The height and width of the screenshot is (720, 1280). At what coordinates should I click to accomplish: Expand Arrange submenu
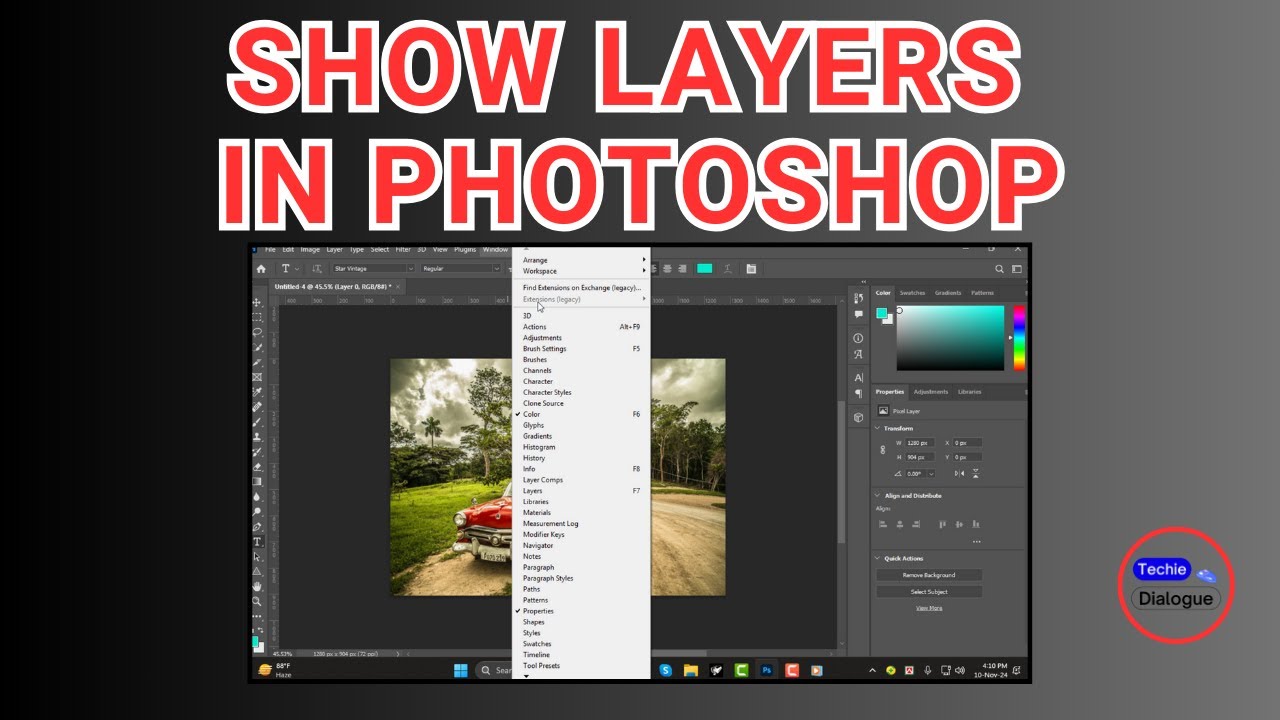coord(581,260)
